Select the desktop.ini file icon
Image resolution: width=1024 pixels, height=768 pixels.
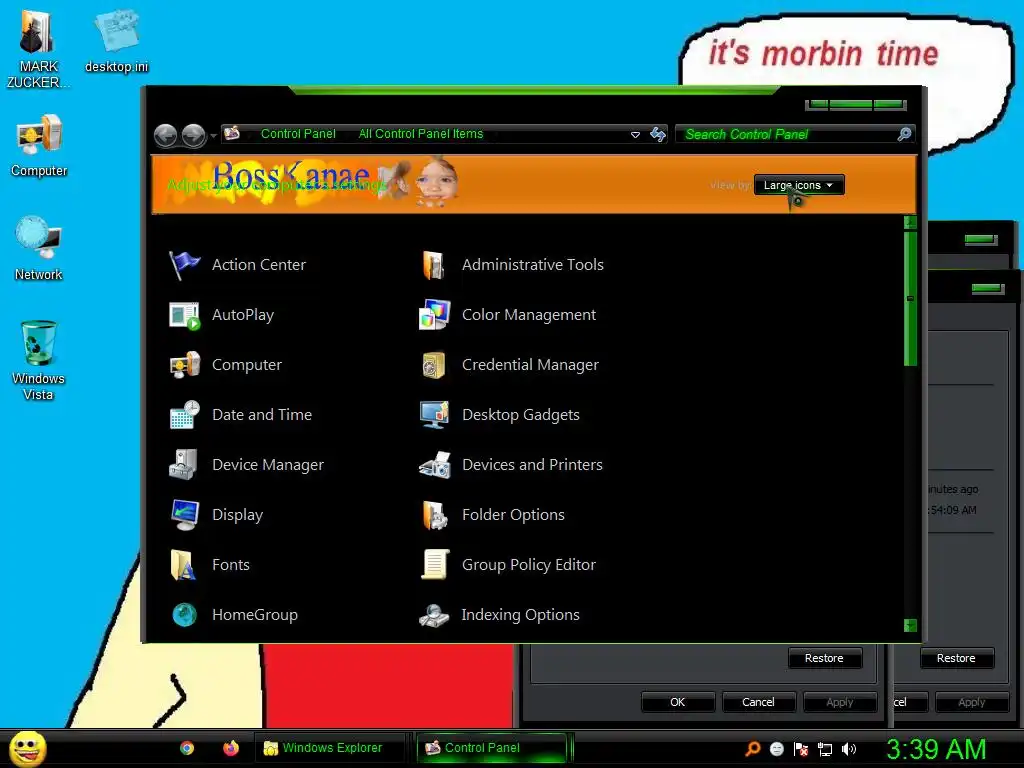tap(116, 40)
